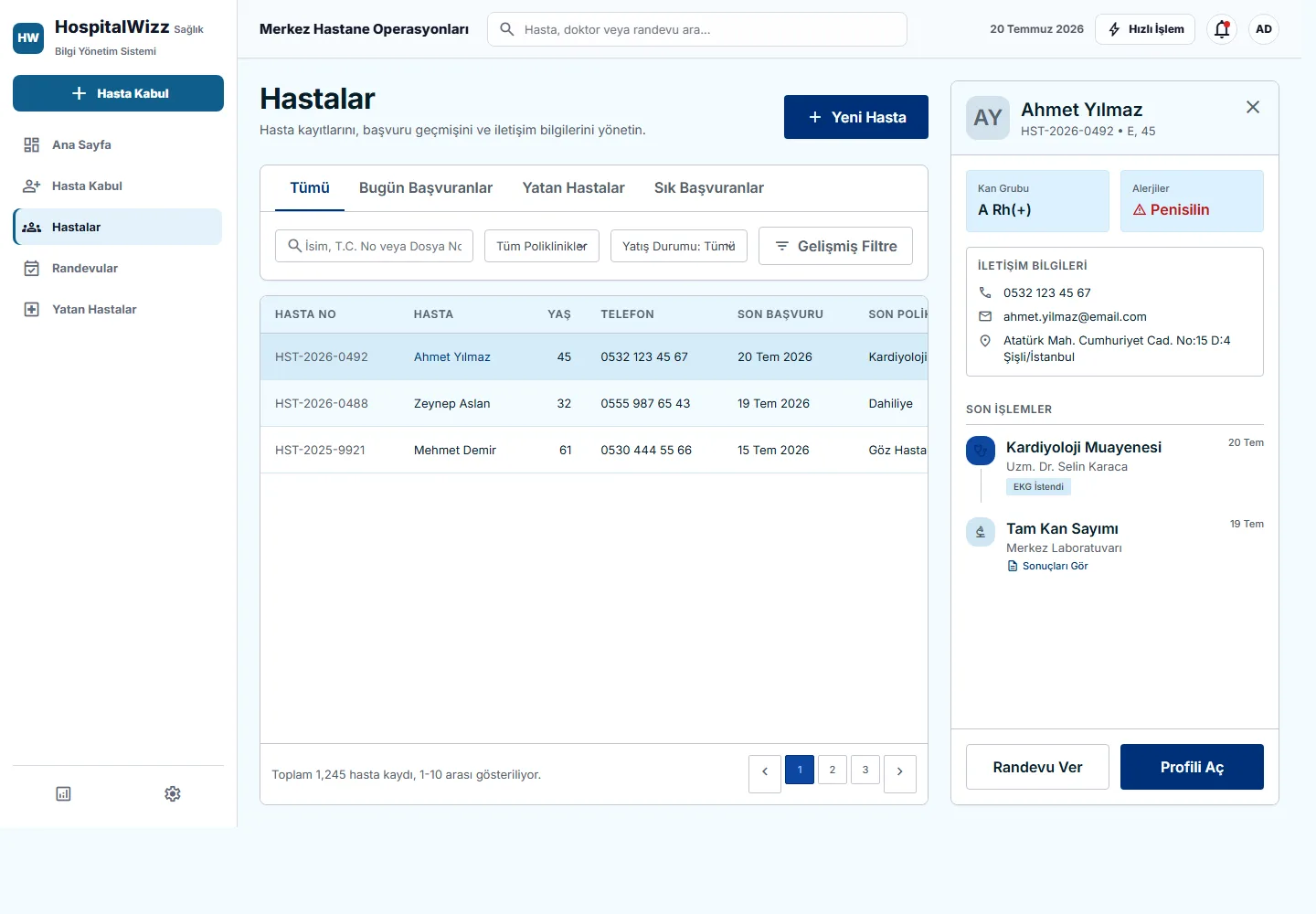Screen dimensions: 1316x914
Task: Click the date 20 Temmuz 2026
Action: (x=1036, y=29)
